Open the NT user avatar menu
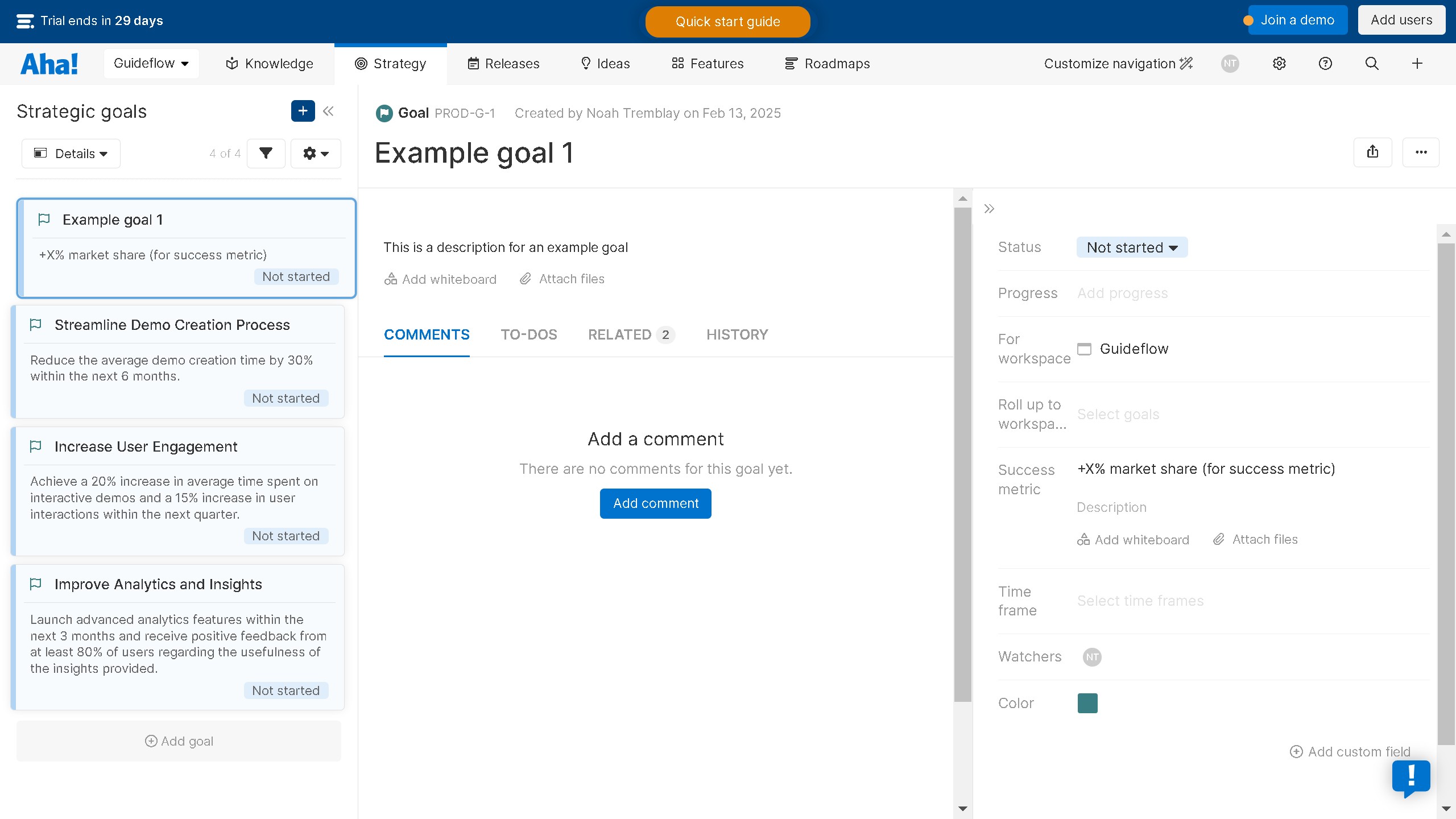1456x819 pixels. point(1230,64)
